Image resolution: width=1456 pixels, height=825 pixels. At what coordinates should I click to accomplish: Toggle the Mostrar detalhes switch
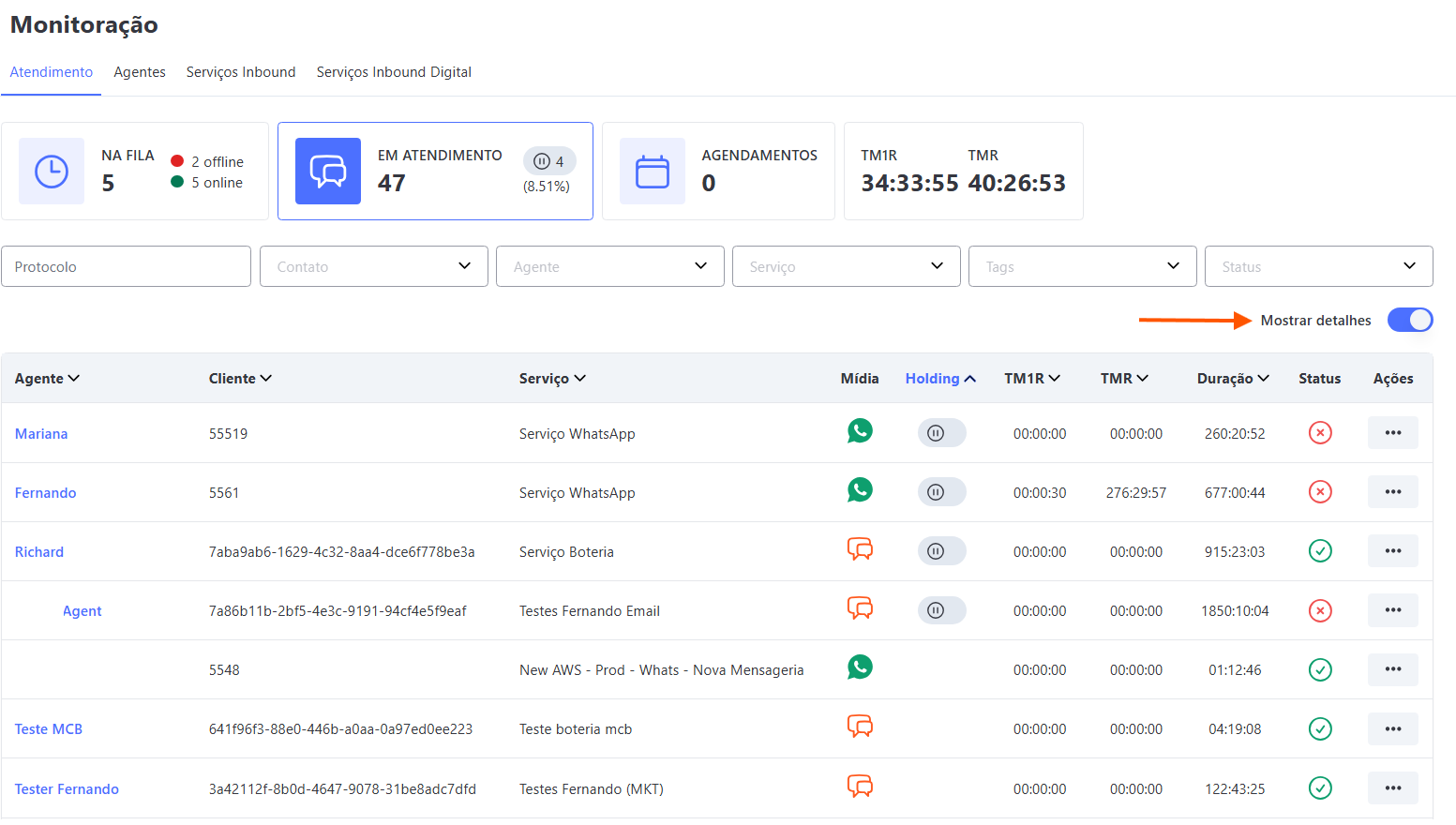pyautogui.click(x=1409, y=321)
